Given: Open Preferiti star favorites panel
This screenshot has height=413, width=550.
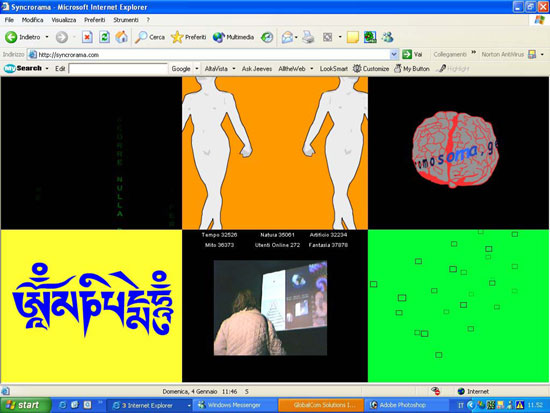Looking at the screenshot, I should (x=188, y=37).
